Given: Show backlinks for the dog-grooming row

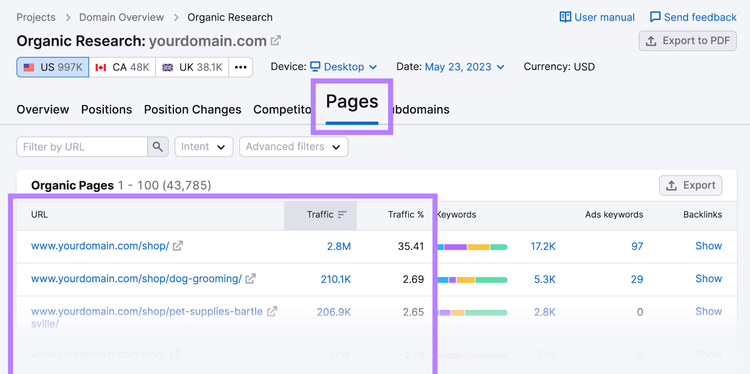Looking at the screenshot, I should click(709, 278).
